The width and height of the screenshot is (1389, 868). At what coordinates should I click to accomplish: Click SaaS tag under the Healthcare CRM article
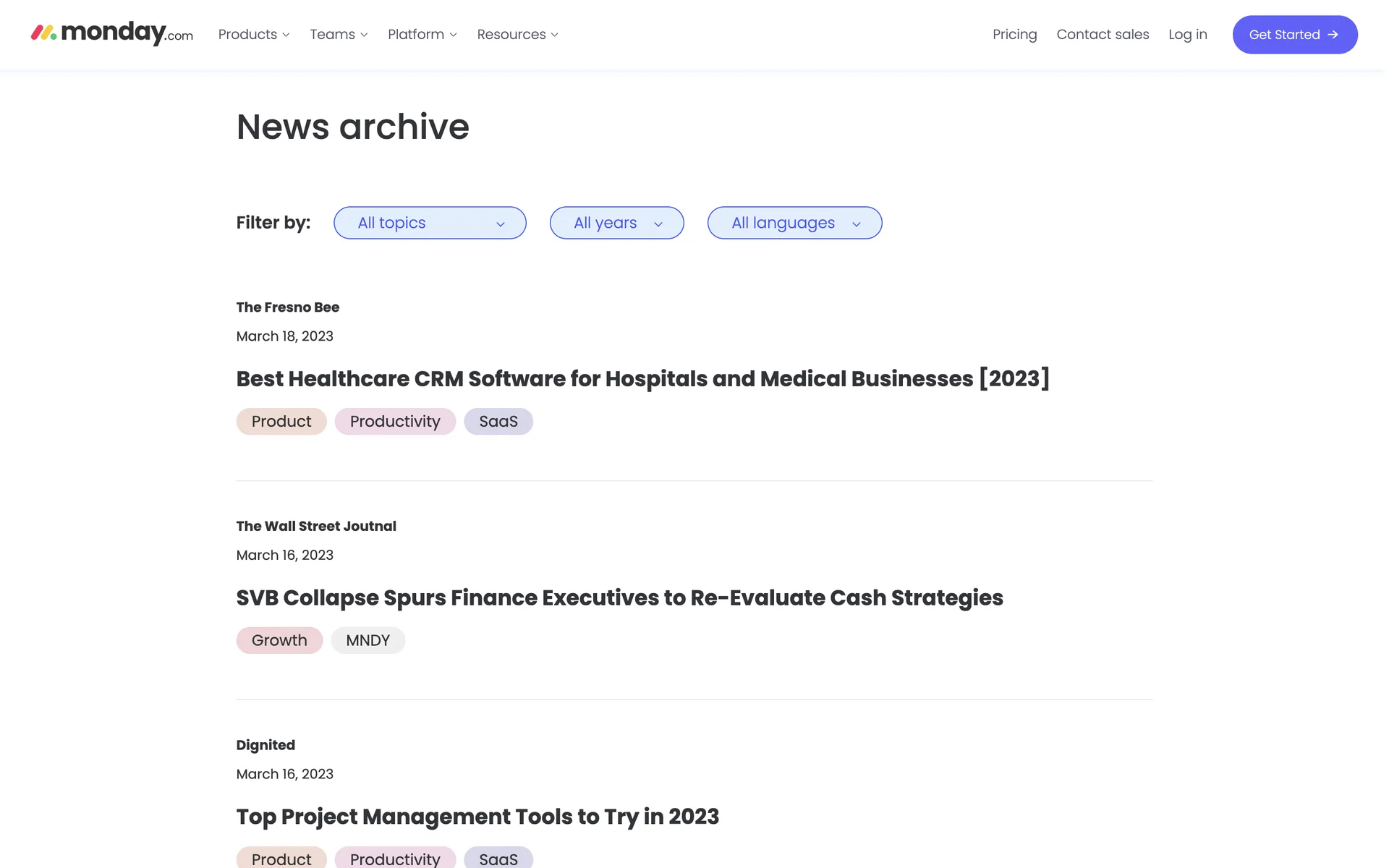click(498, 422)
